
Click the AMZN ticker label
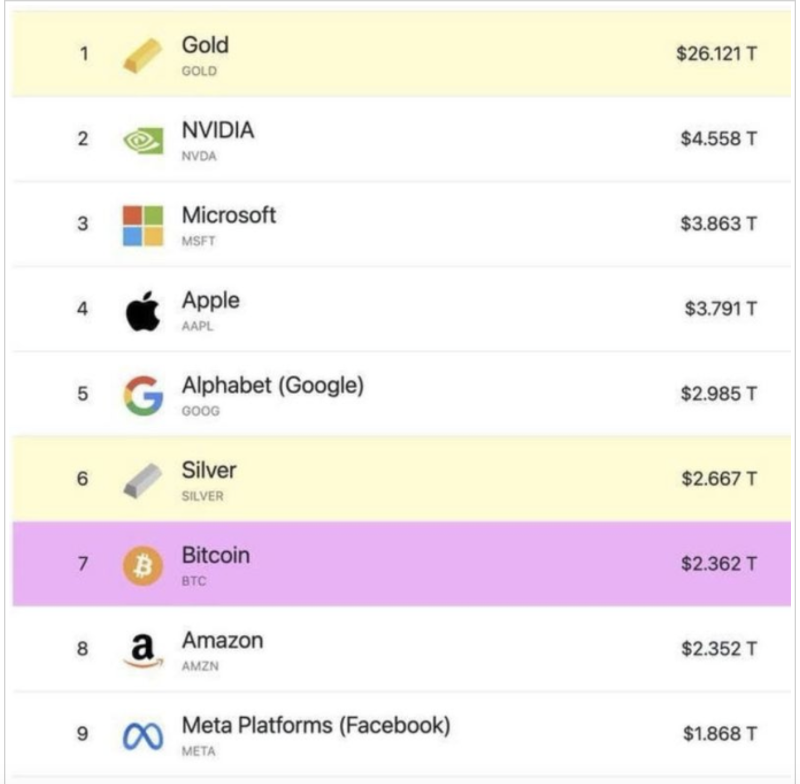[199, 666]
